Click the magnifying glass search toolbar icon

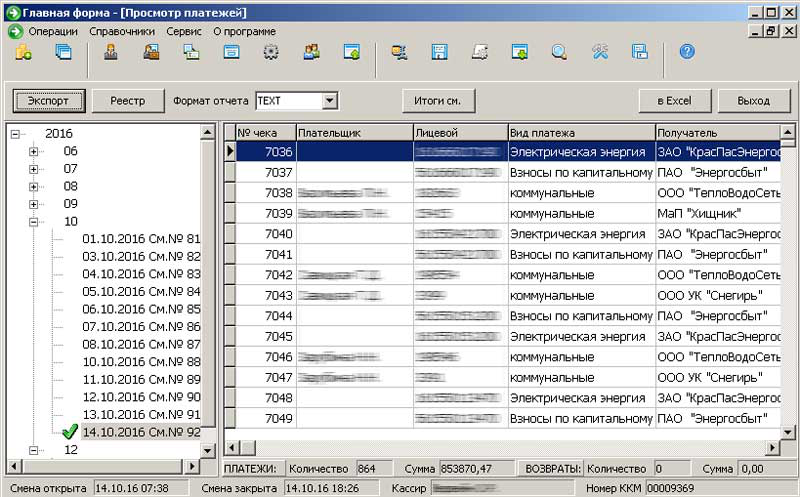[560, 53]
